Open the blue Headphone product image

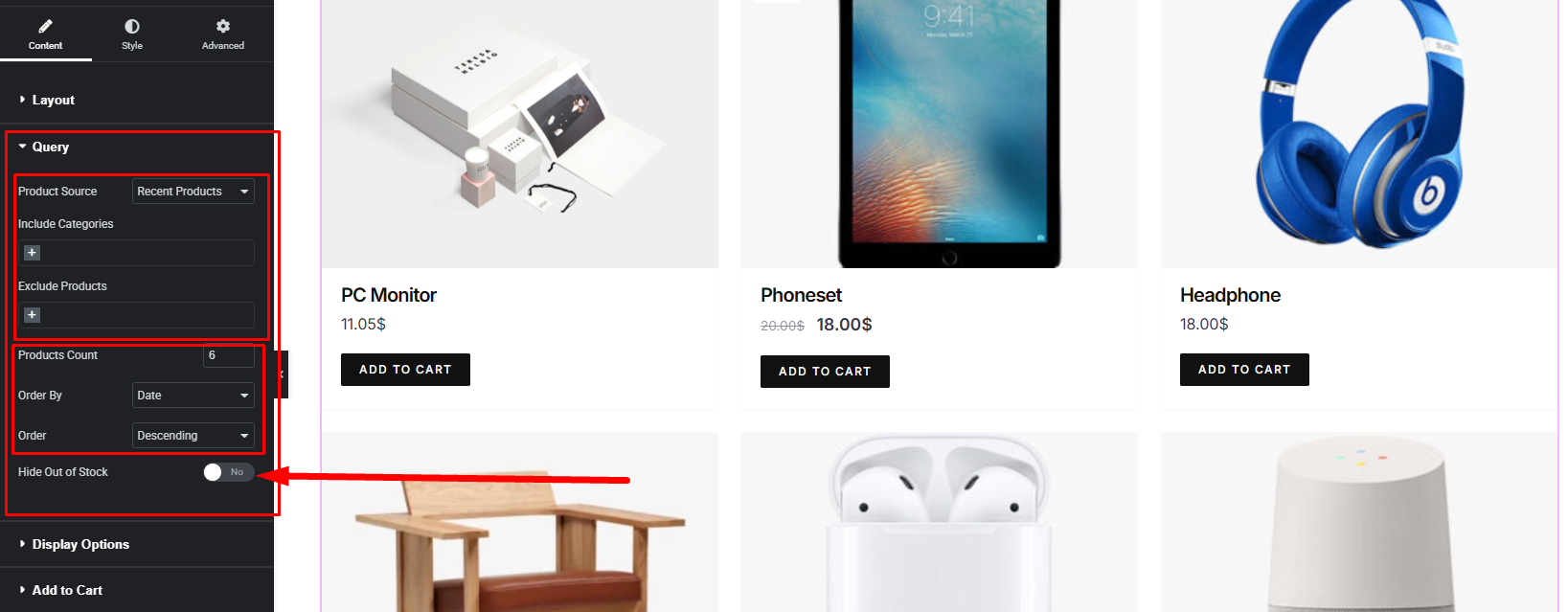1358,132
